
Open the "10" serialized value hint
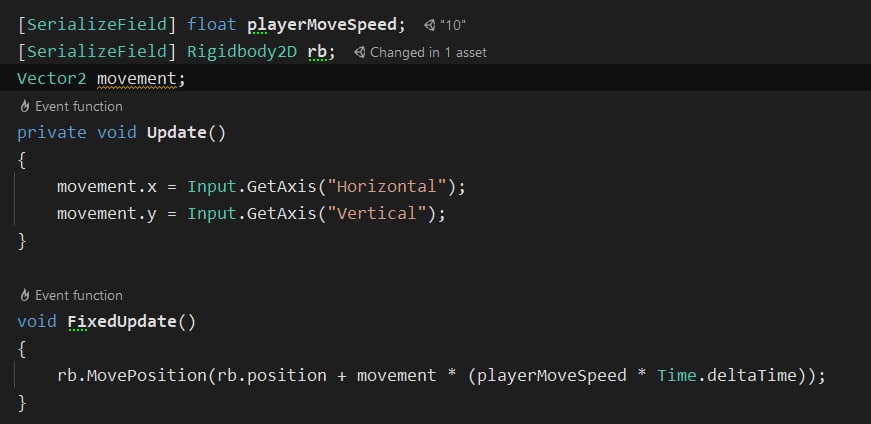click(x=453, y=25)
